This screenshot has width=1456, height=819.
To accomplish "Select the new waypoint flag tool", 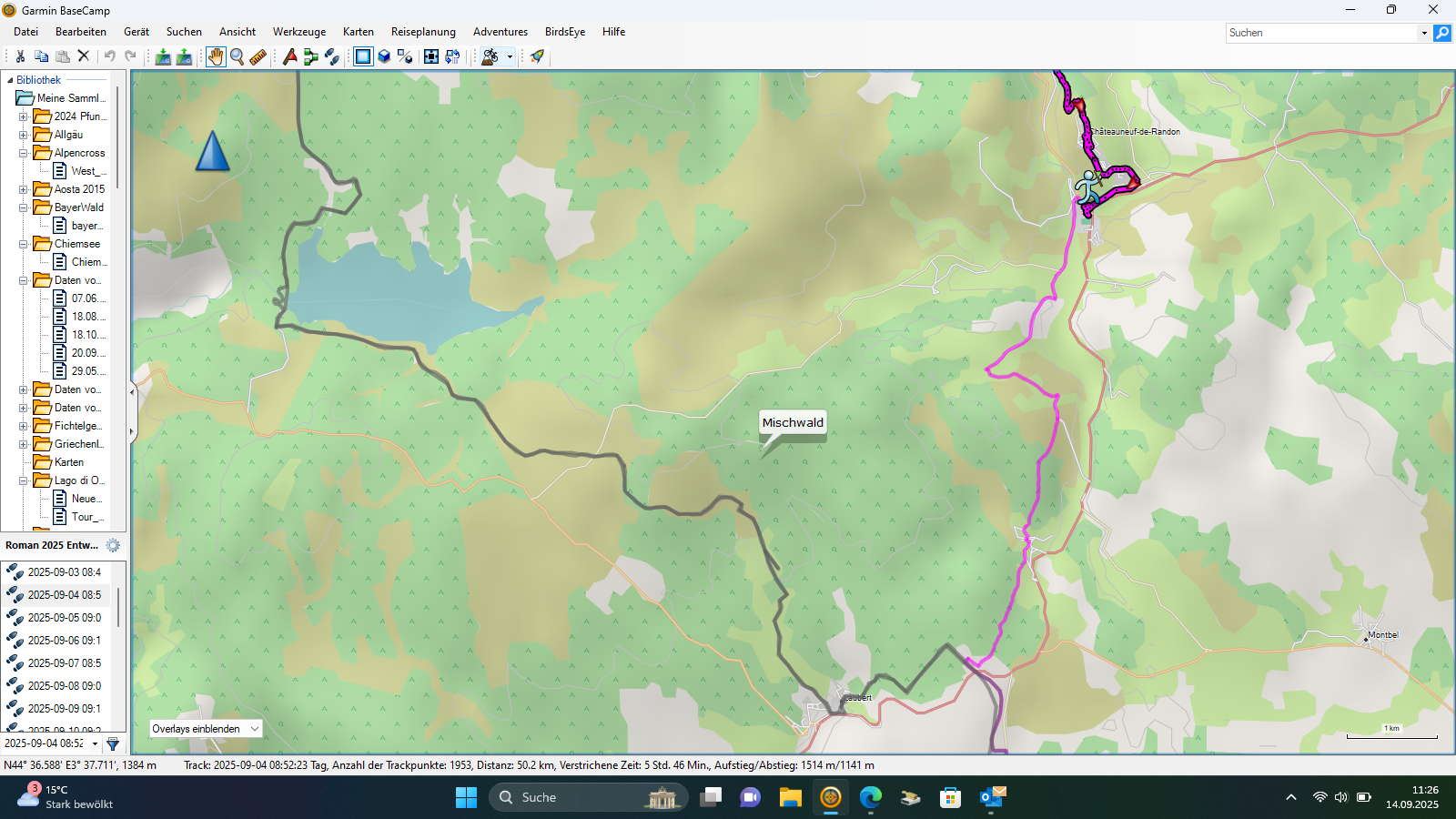I will click(289, 56).
